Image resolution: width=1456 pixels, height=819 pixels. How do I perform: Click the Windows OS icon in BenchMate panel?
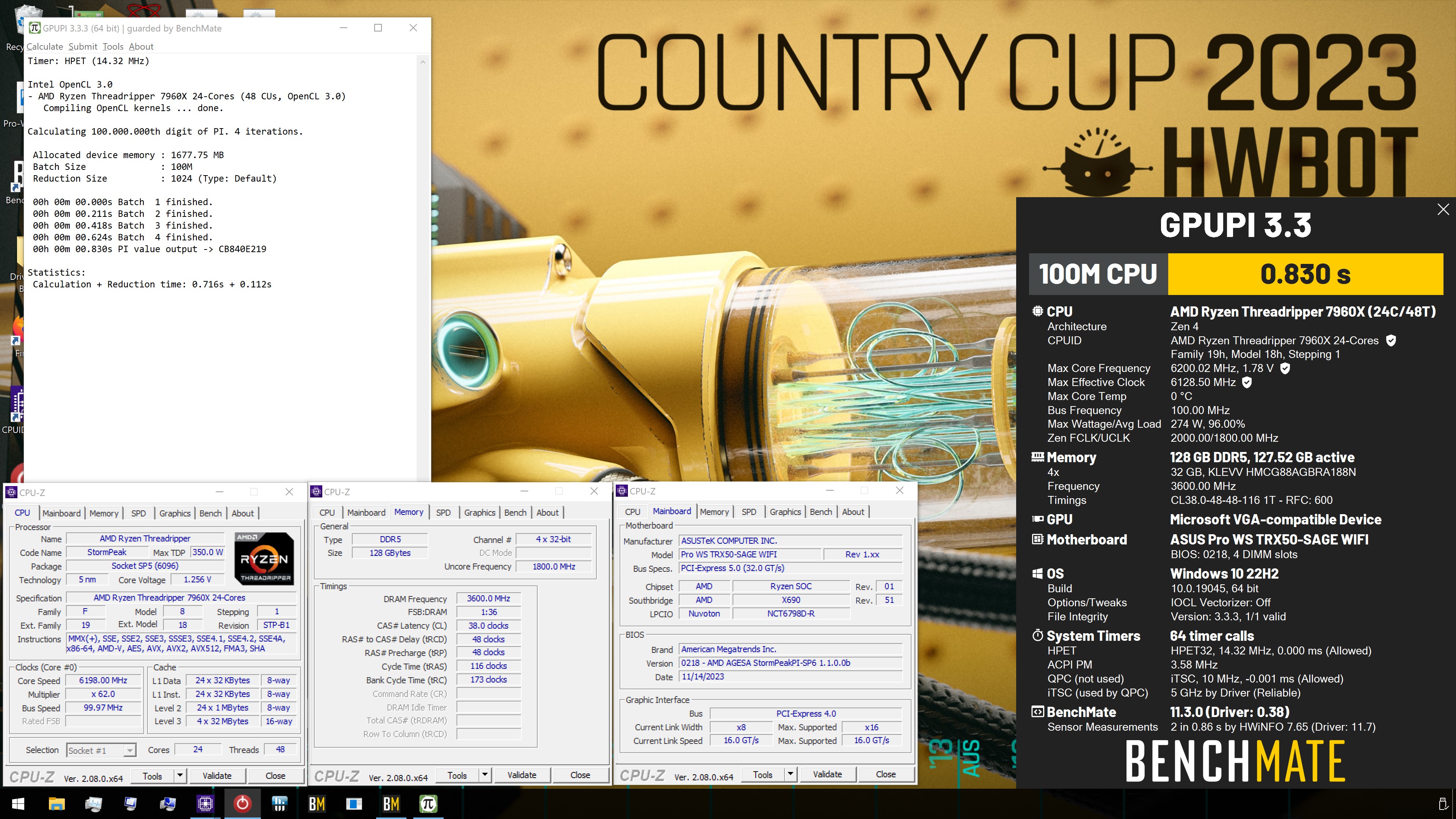coord(1038,574)
